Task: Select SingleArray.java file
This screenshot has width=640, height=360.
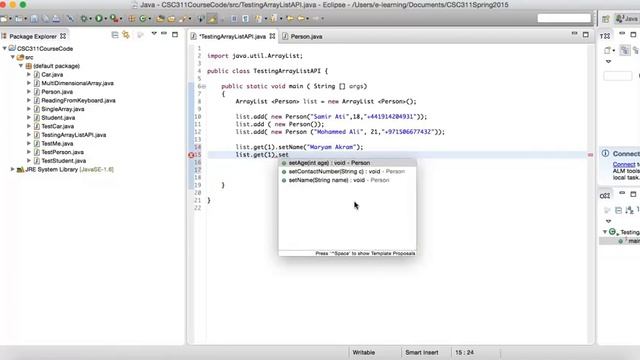Action: [x=63, y=109]
